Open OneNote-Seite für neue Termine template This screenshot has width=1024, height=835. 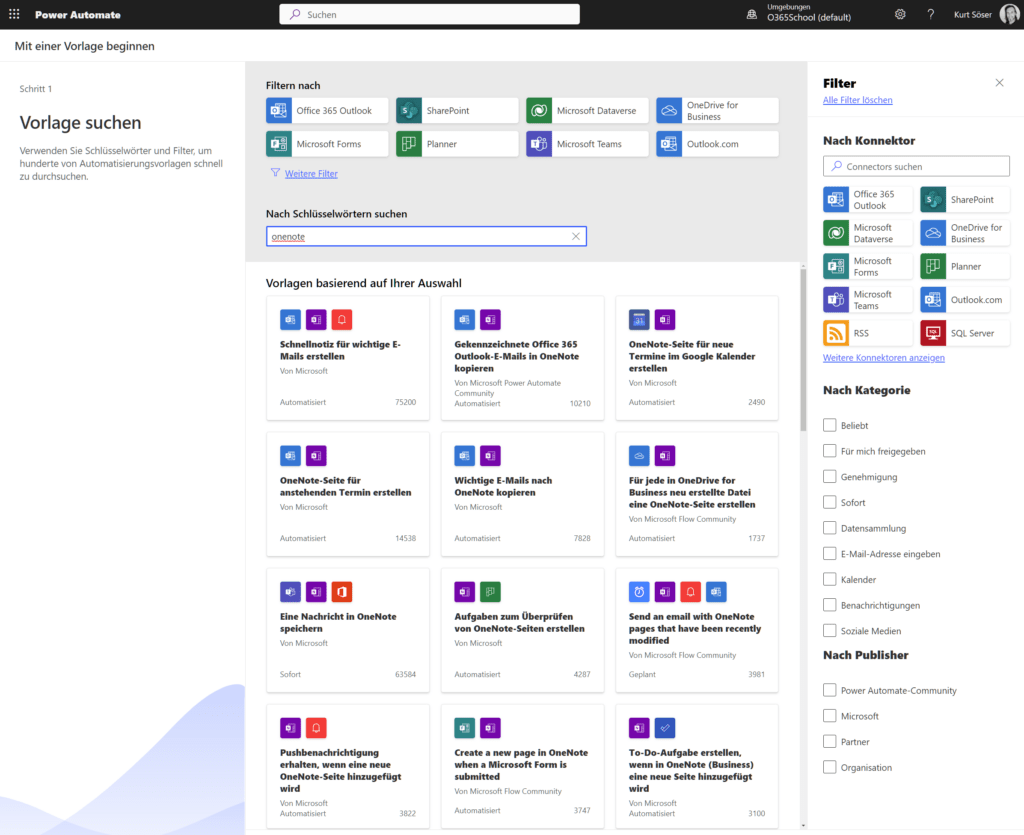pyautogui.click(x=697, y=358)
